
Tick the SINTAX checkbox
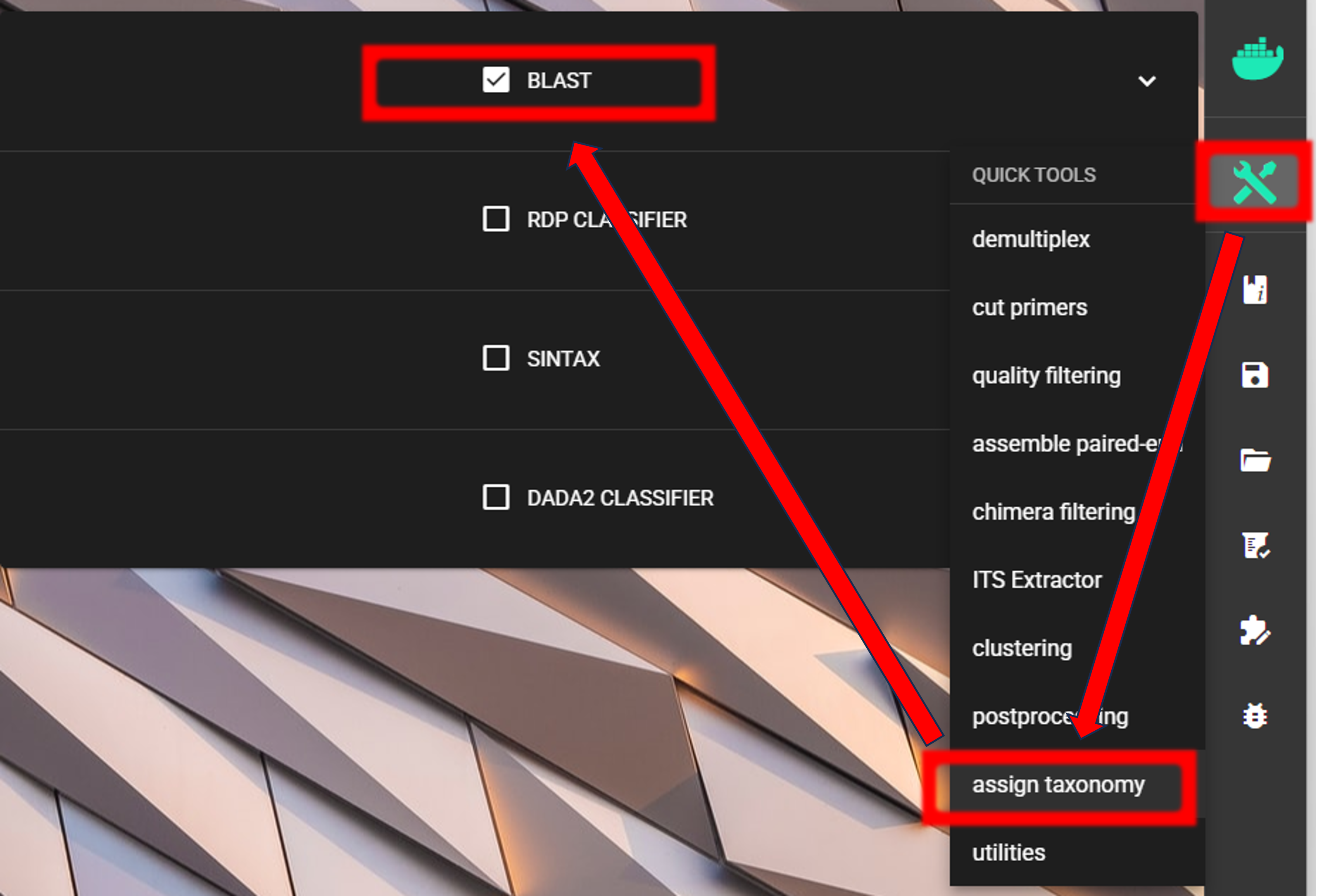tap(496, 358)
